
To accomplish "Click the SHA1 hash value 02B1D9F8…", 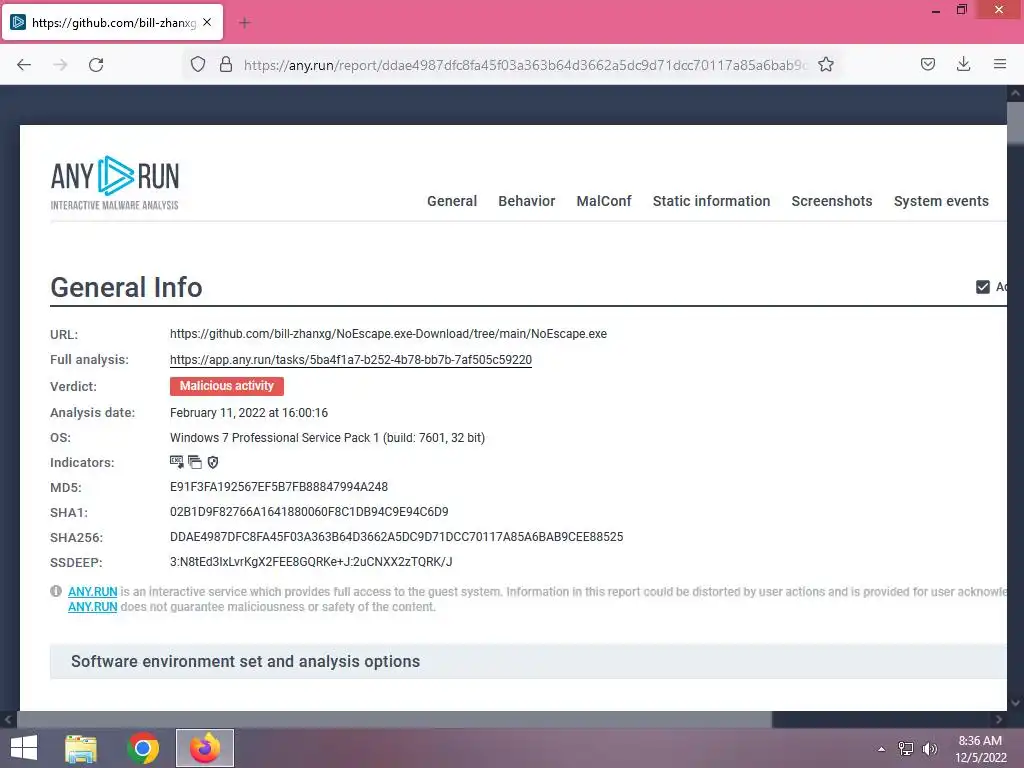I will tap(309, 512).
